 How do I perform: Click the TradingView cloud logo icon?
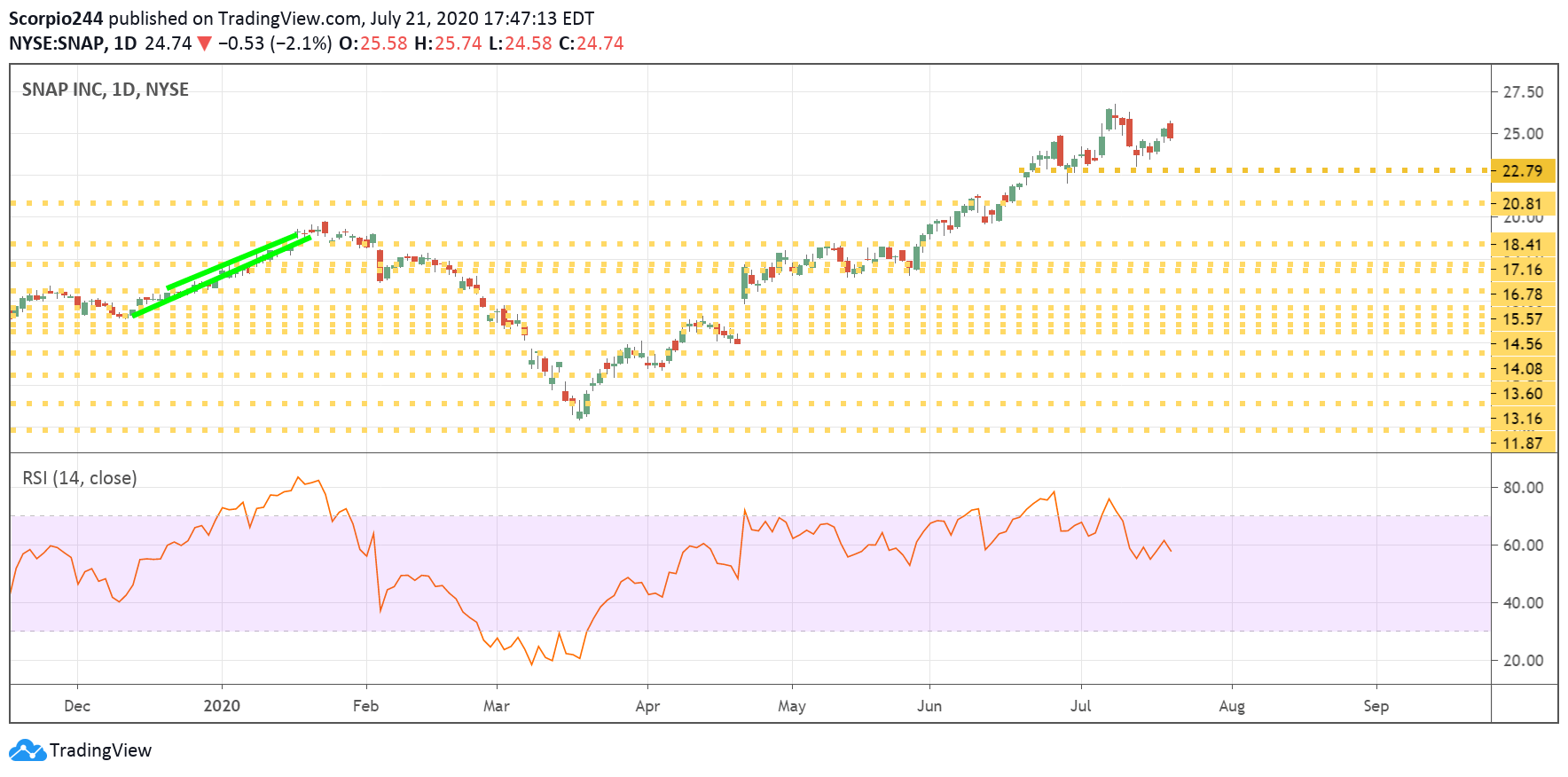click(27, 750)
